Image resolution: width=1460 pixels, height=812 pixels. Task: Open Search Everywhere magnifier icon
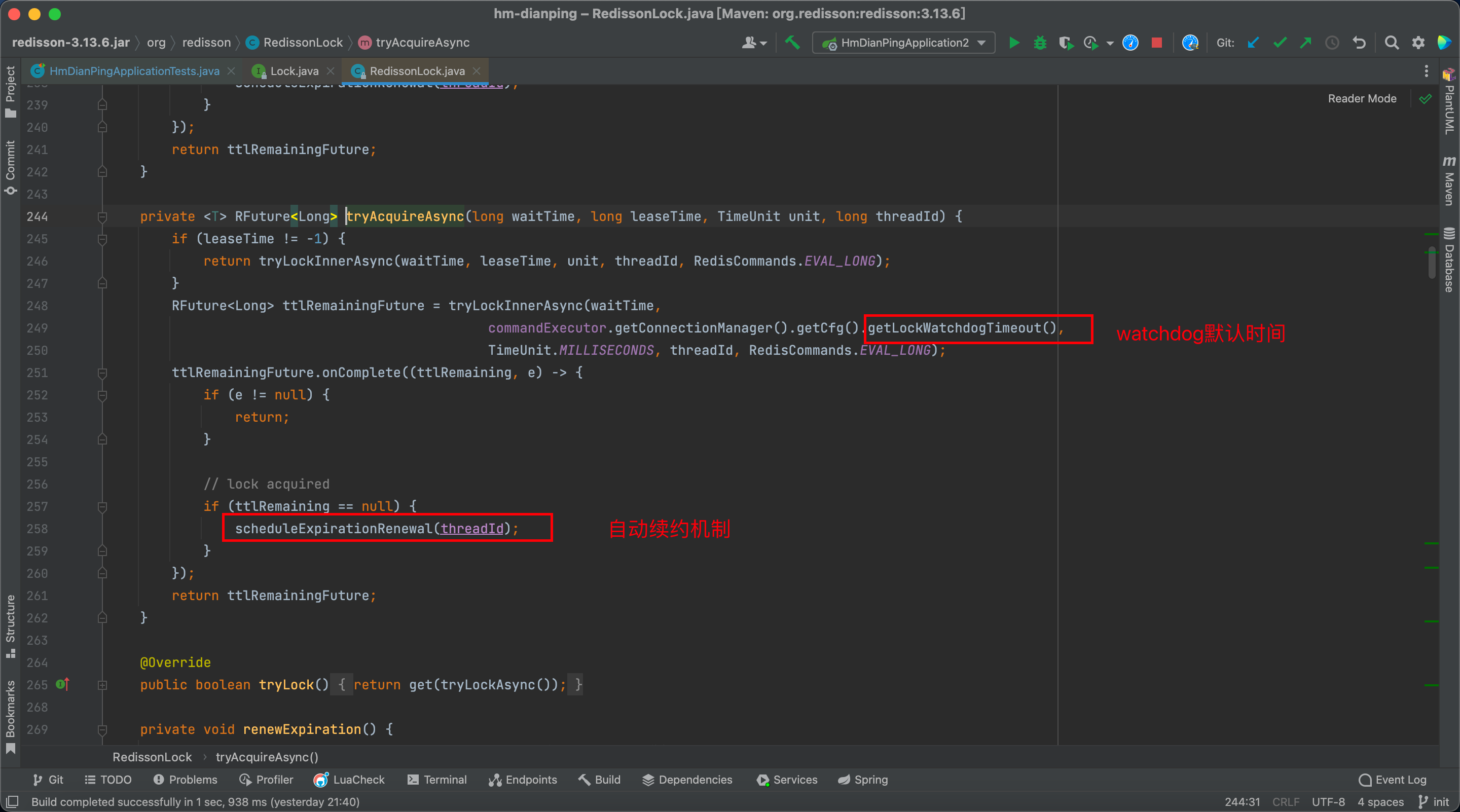[x=1392, y=43]
